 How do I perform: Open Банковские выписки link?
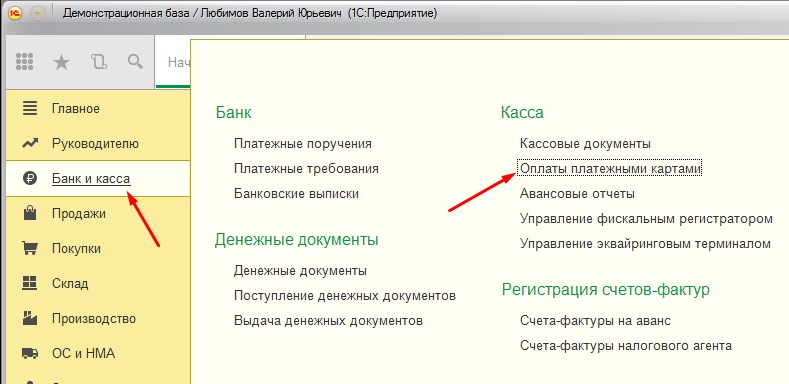pyautogui.click(x=296, y=194)
